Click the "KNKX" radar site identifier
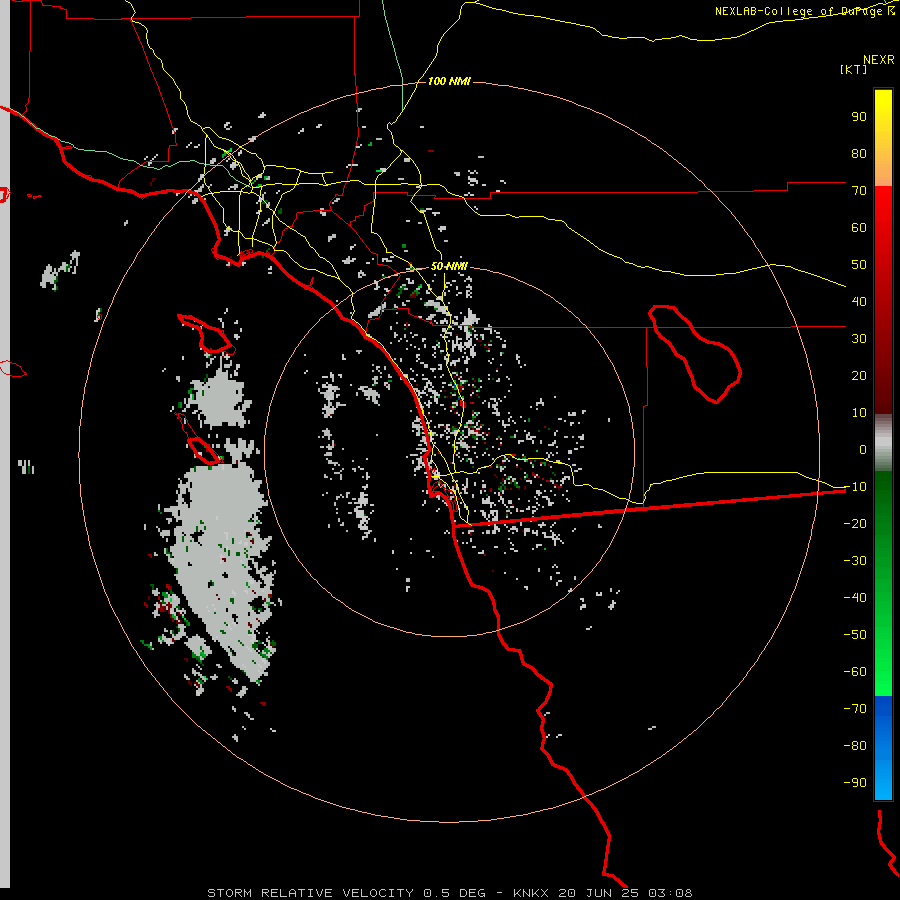Image resolution: width=900 pixels, height=900 pixels. (x=531, y=893)
